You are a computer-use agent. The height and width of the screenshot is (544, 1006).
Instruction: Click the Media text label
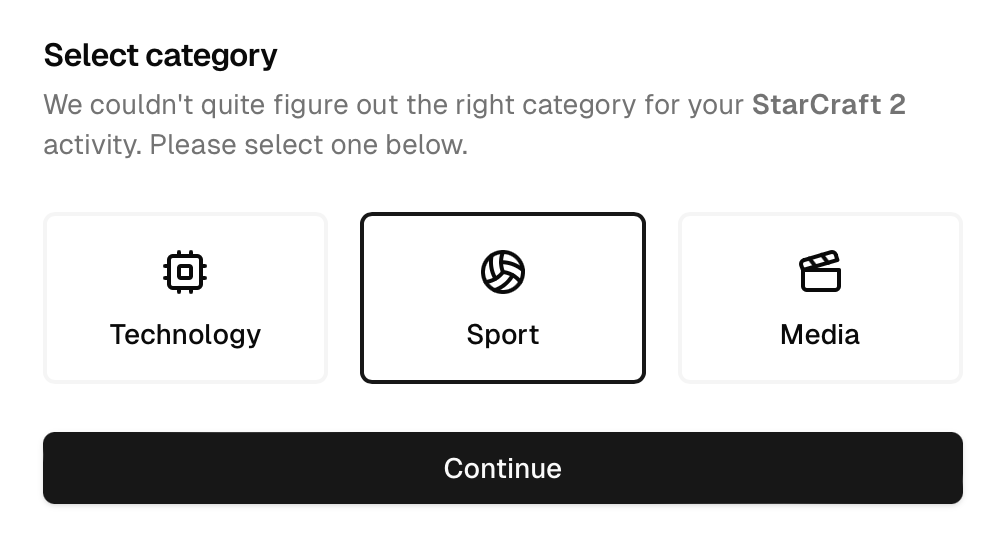820,335
